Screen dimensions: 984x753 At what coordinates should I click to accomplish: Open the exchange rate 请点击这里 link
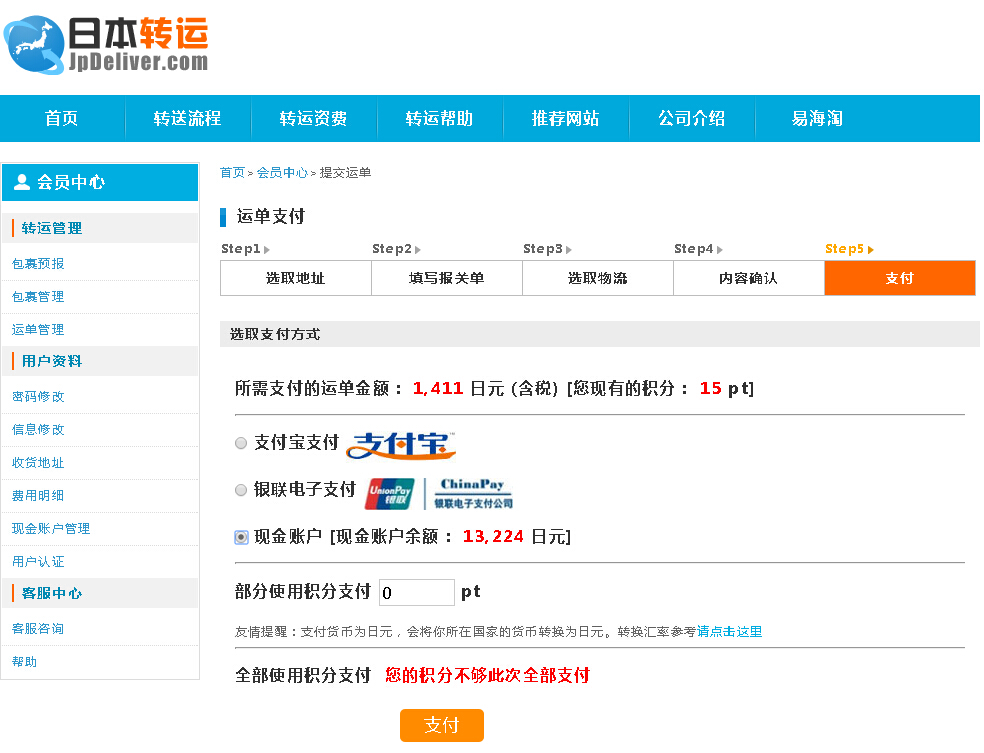point(729,631)
